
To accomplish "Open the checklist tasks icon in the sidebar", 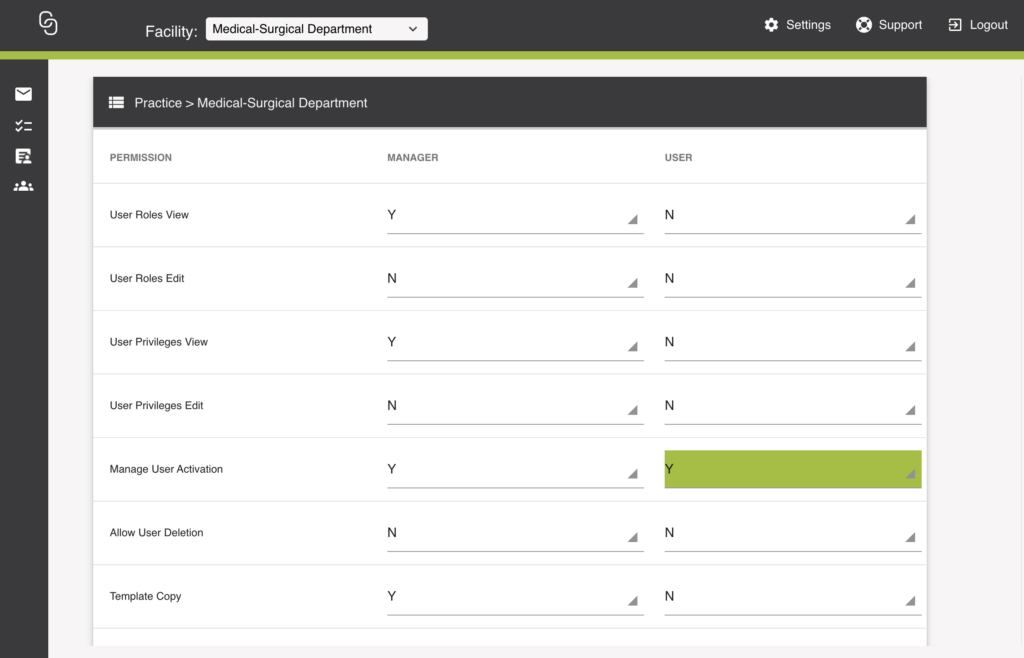I will (x=23, y=126).
